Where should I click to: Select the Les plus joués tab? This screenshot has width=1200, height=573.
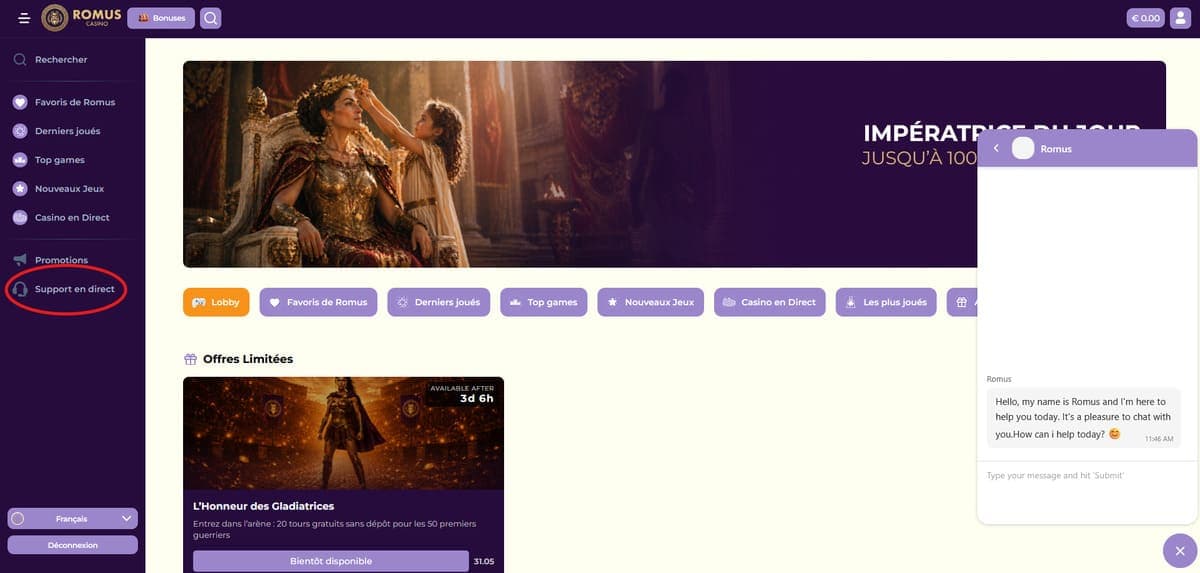[x=886, y=302]
